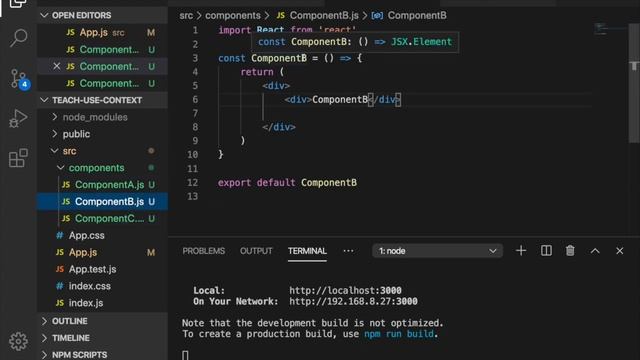Open the Run and Debug view
The width and height of the screenshot is (640, 360).
point(18,118)
